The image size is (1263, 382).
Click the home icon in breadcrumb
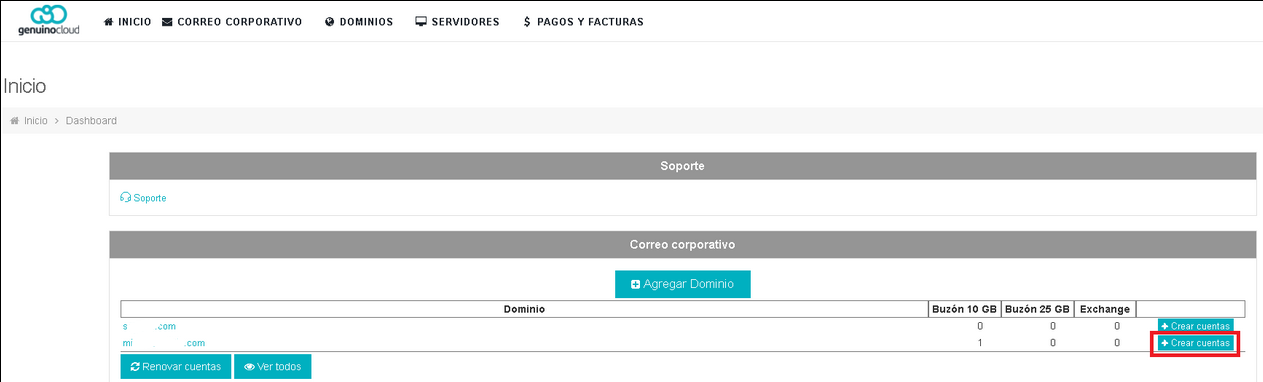(x=15, y=121)
